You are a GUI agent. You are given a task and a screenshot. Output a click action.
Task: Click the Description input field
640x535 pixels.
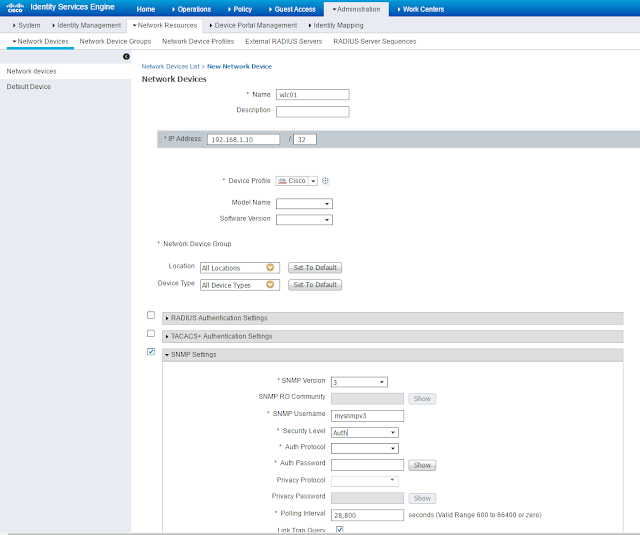(x=313, y=111)
